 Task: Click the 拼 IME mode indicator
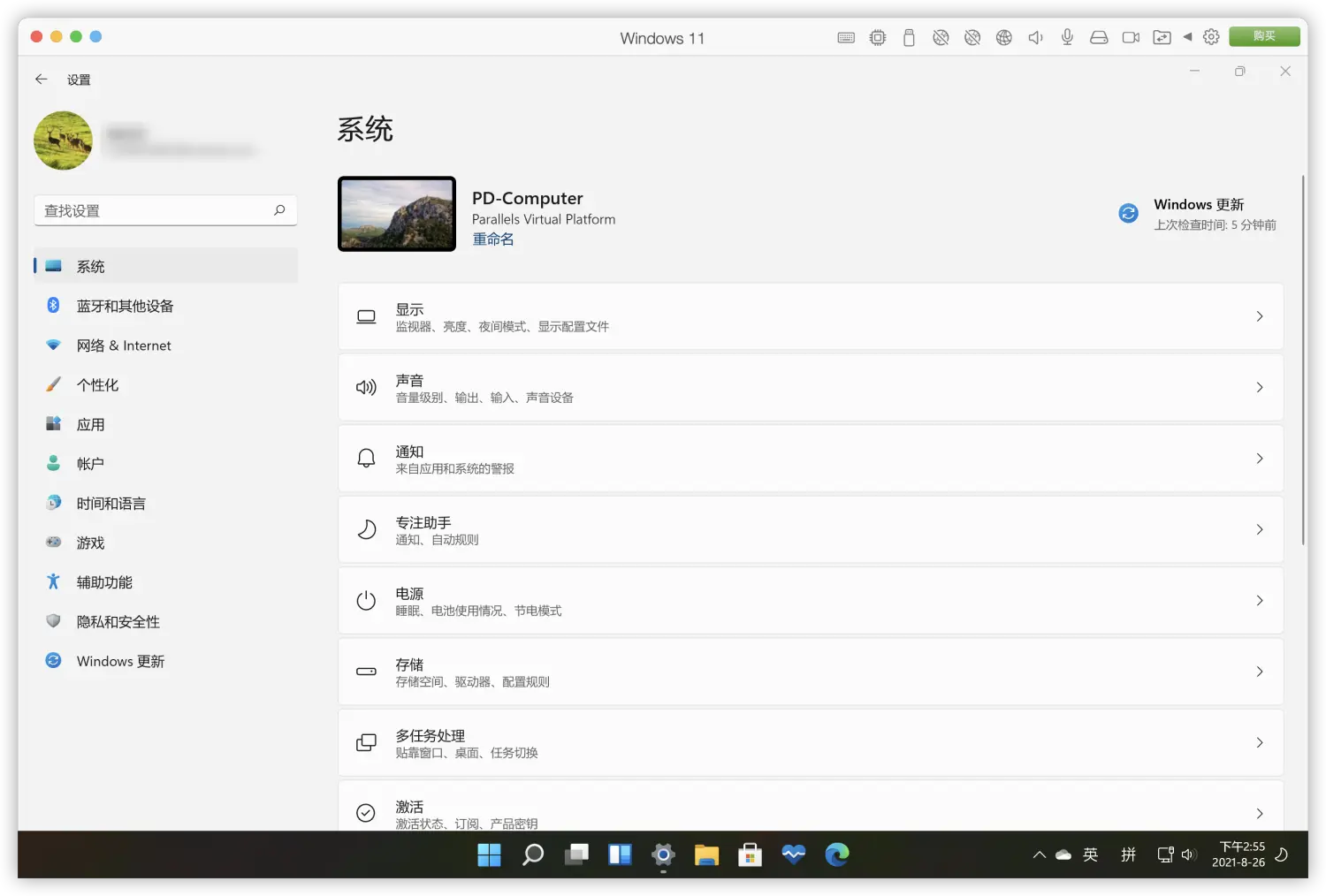click(1129, 854)
